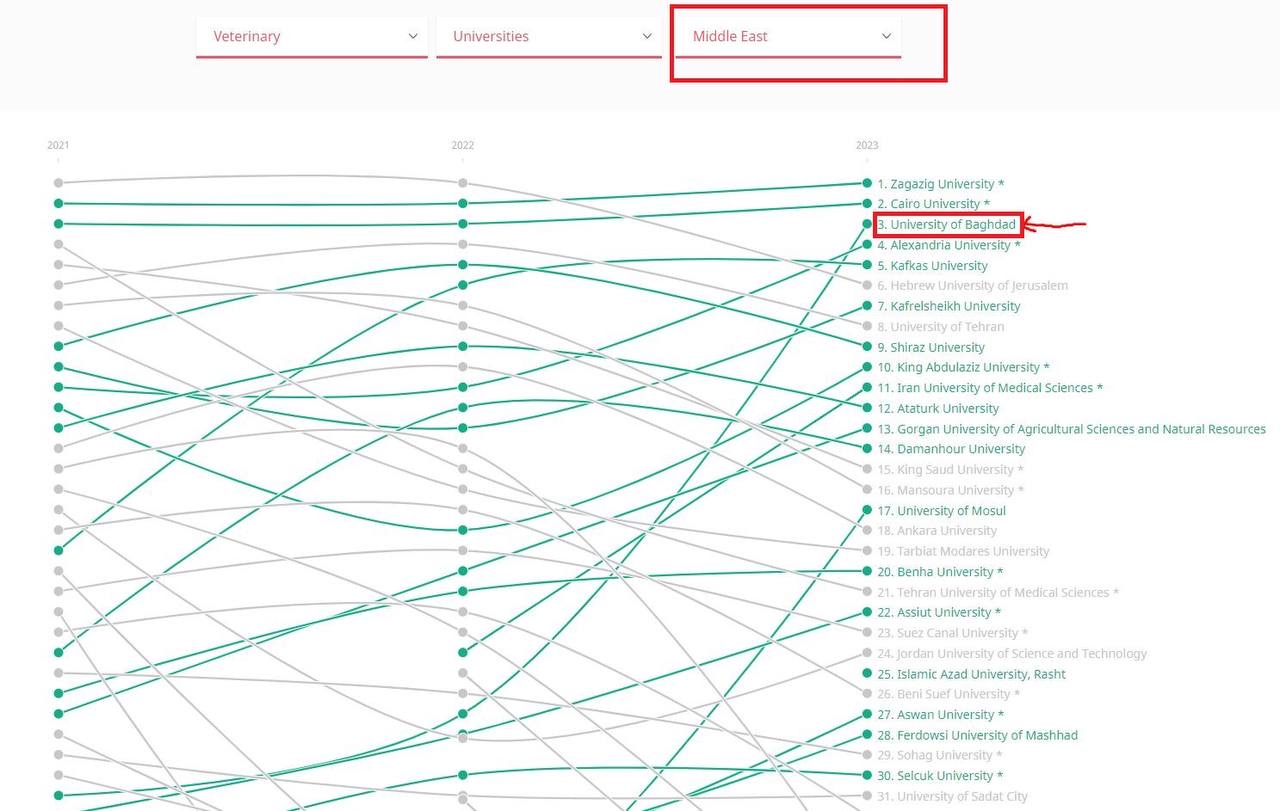Select the Kafkas University entry
1280x811 pixels.
(x=938, y=266)
